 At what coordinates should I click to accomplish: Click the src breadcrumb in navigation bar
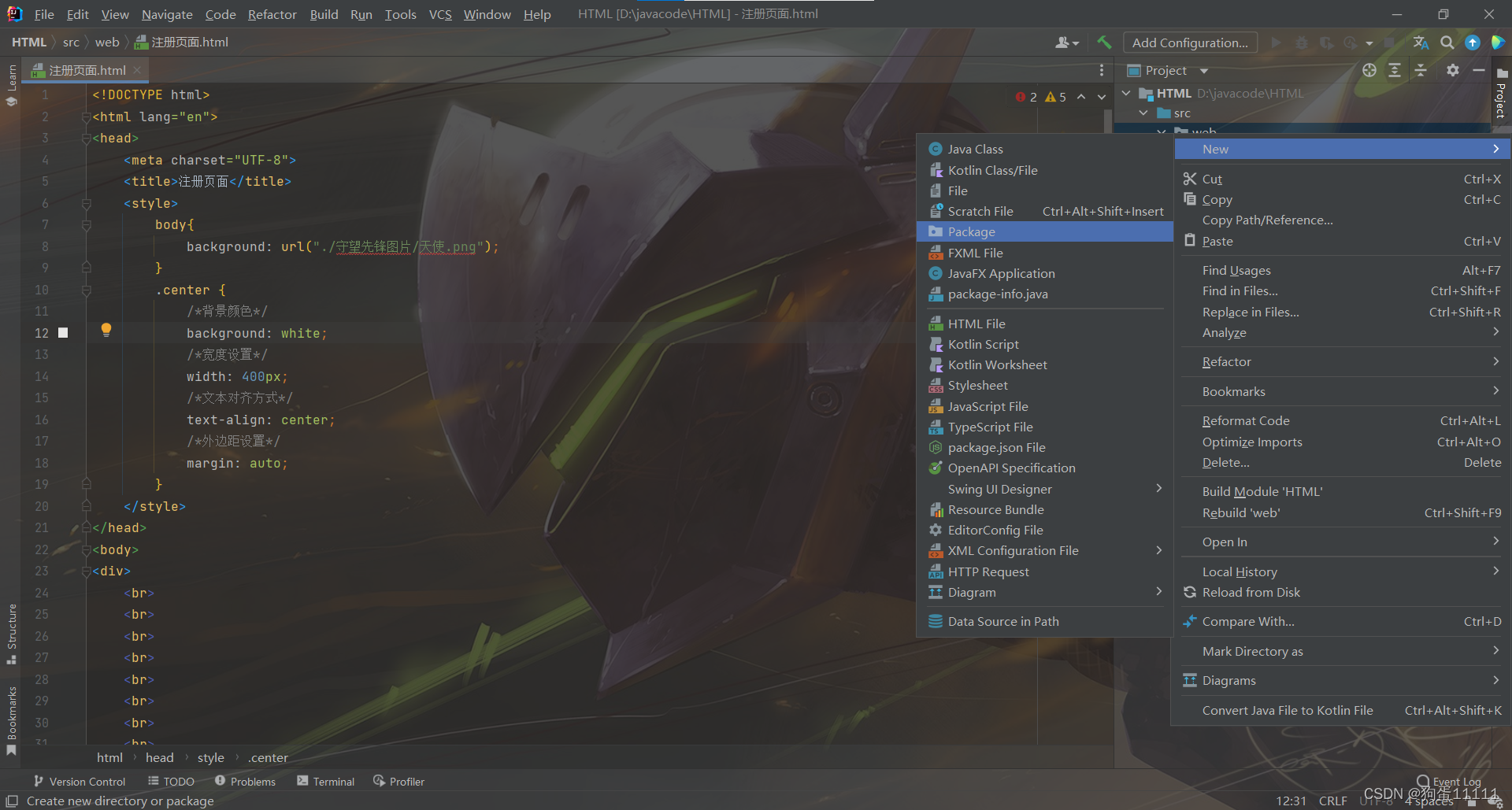coord(71,42)
